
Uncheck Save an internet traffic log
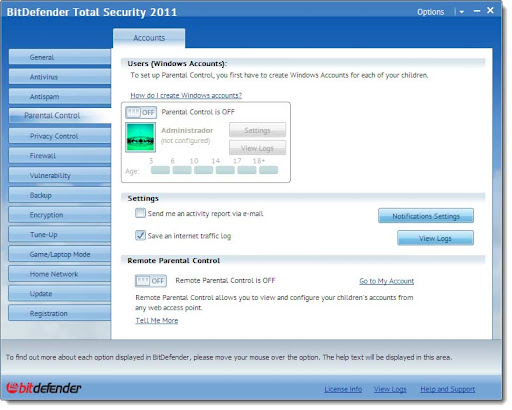tap(140, 235)
